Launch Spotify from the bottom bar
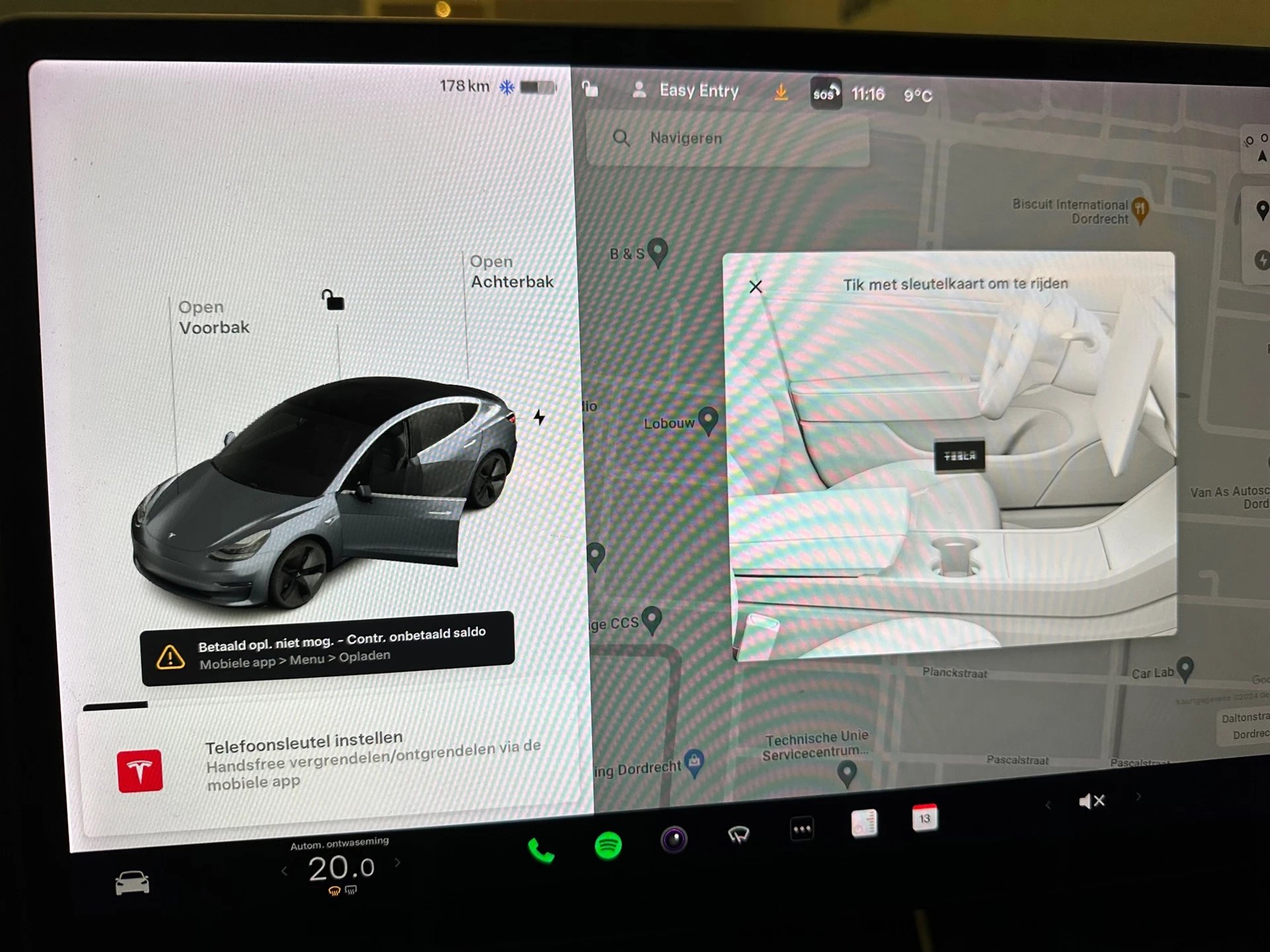Screen dimensions: 1270x952 pos(608,845)
